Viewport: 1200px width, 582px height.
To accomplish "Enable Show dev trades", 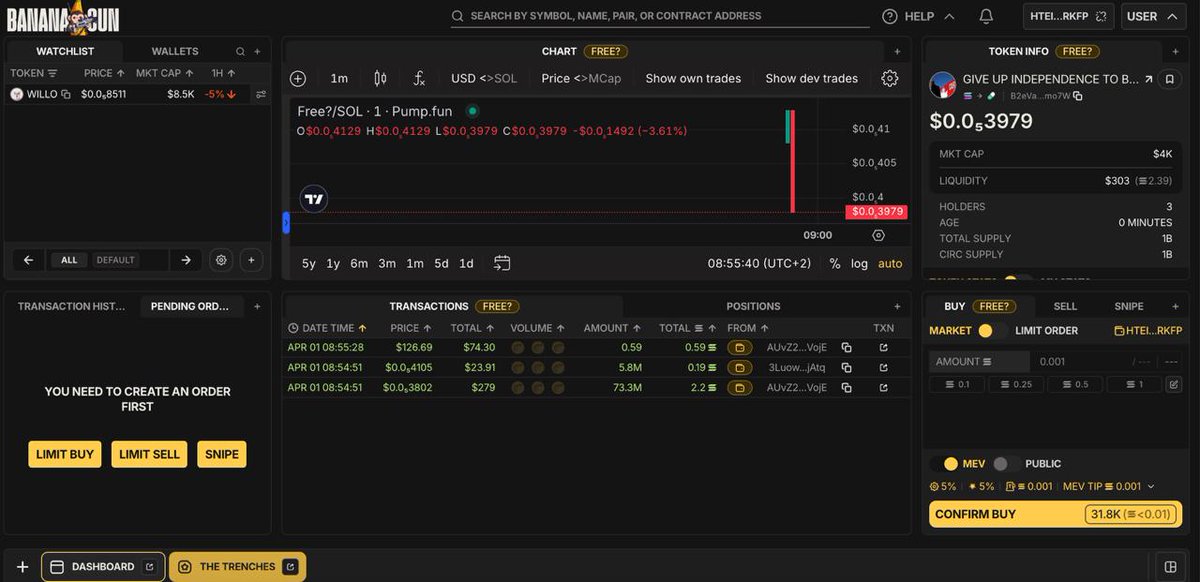I will coord(811,78).
